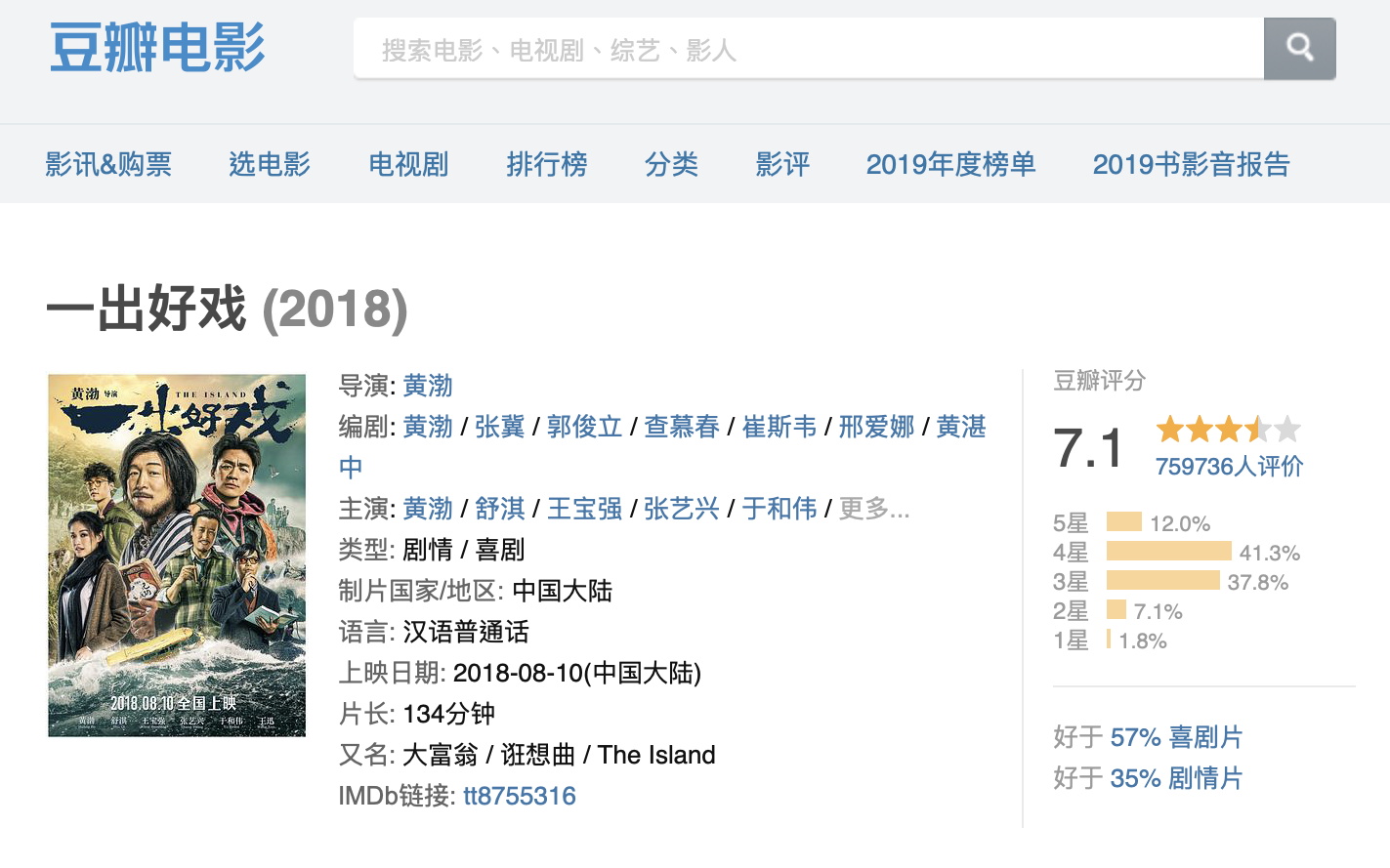This screenshot has width=1390, height=868.
Task: Click the 豆瓣电影 logo
Action: pyautogui.click(x=157, y=48)
